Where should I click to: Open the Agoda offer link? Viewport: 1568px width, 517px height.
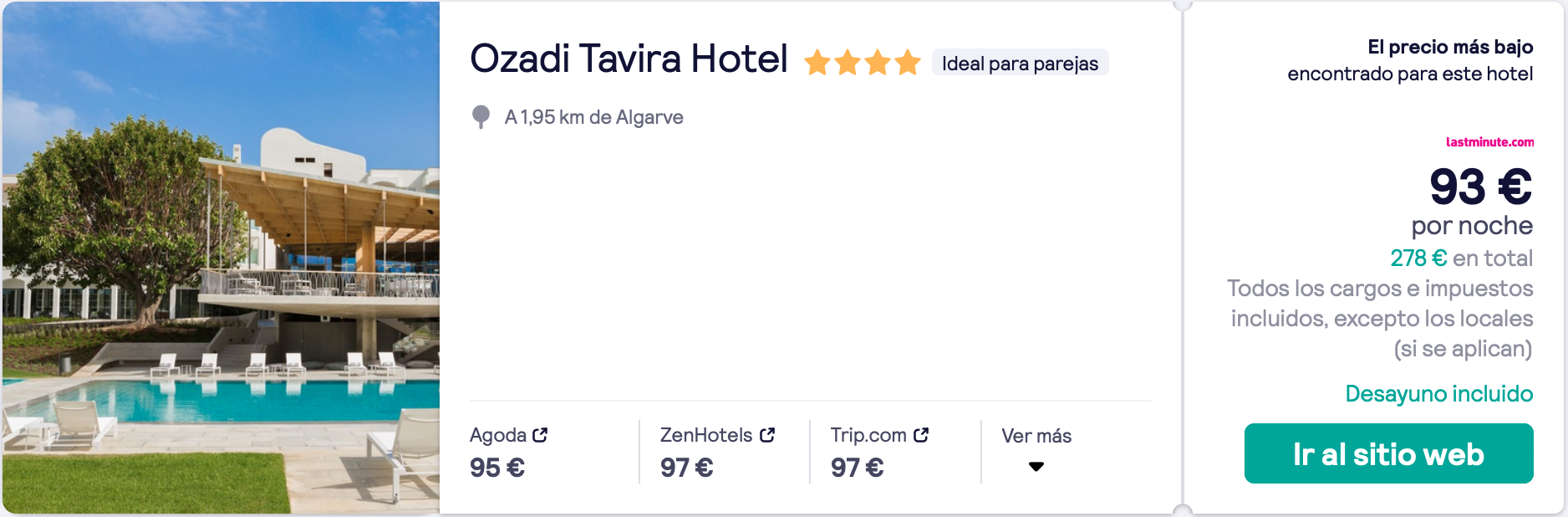[x=508, y=451]
